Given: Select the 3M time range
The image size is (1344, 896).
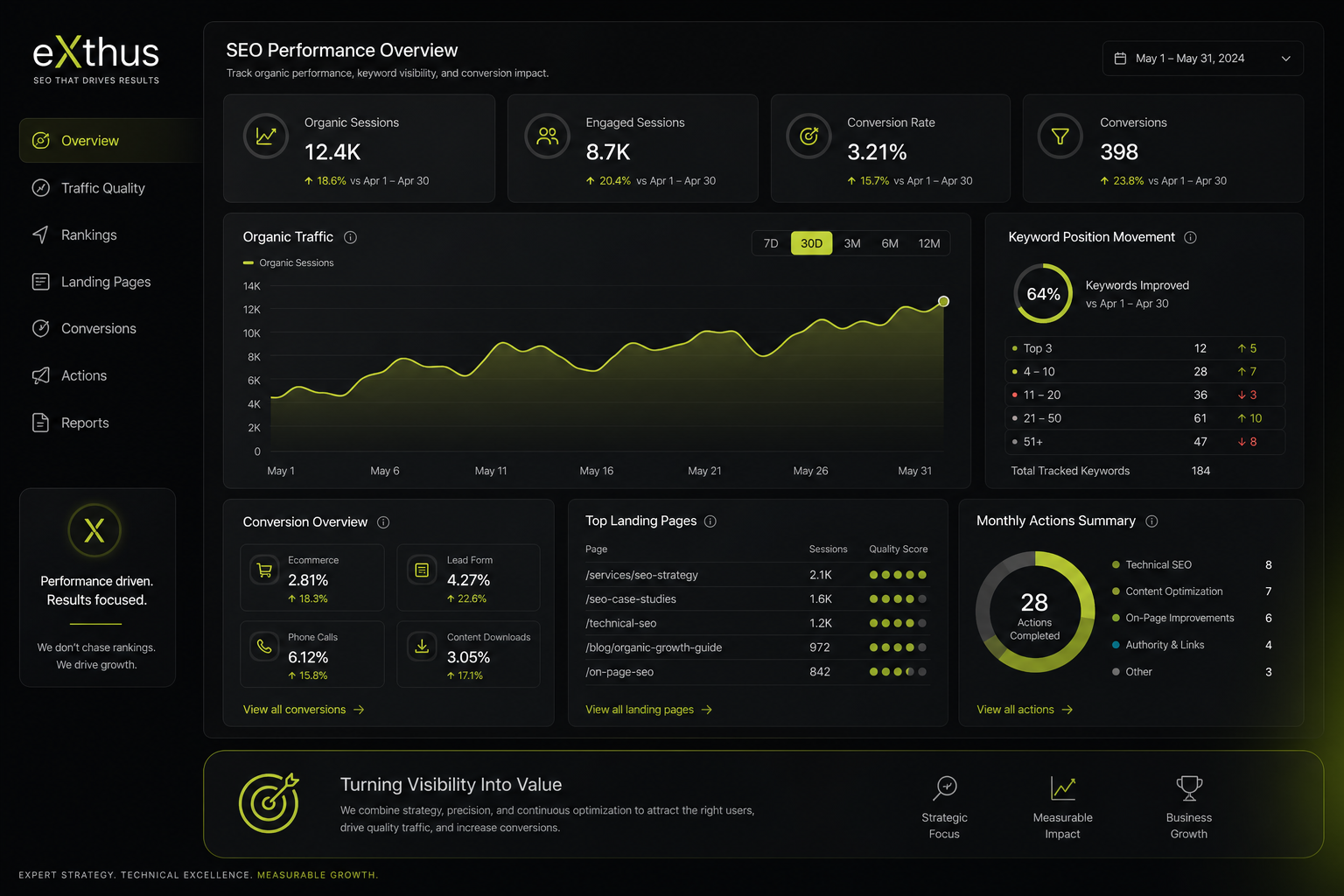Looking at the screenshot, I should (852, 243).
